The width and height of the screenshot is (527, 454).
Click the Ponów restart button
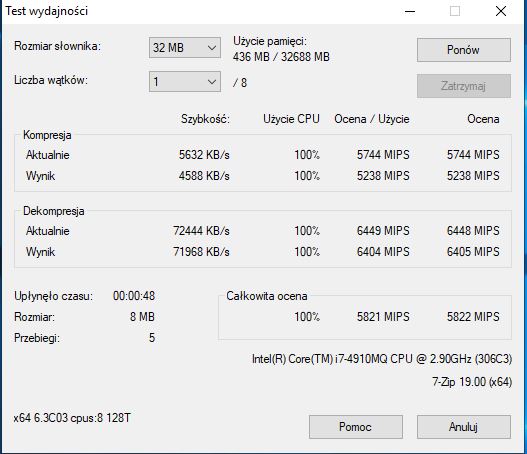pyautogui.click(x=464, y=50)
